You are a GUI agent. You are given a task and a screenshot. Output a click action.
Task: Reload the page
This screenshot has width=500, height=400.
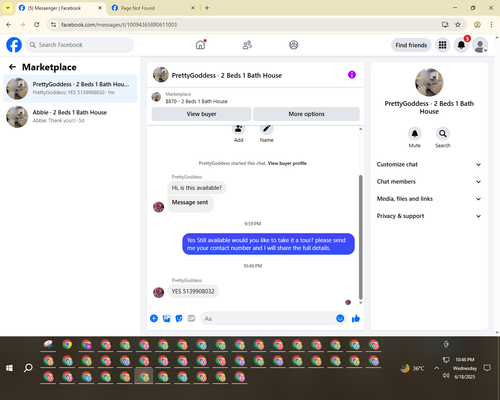[37, 24]
